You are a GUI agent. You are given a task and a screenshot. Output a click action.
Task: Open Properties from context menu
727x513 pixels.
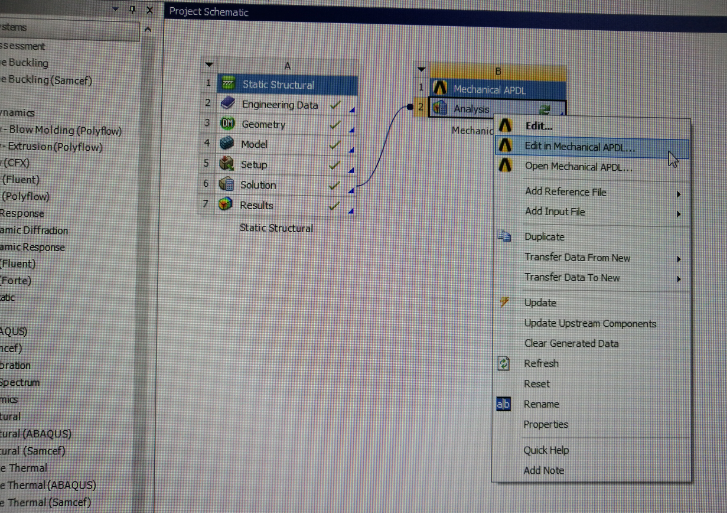pyautogui.click(x=592, y=424)
